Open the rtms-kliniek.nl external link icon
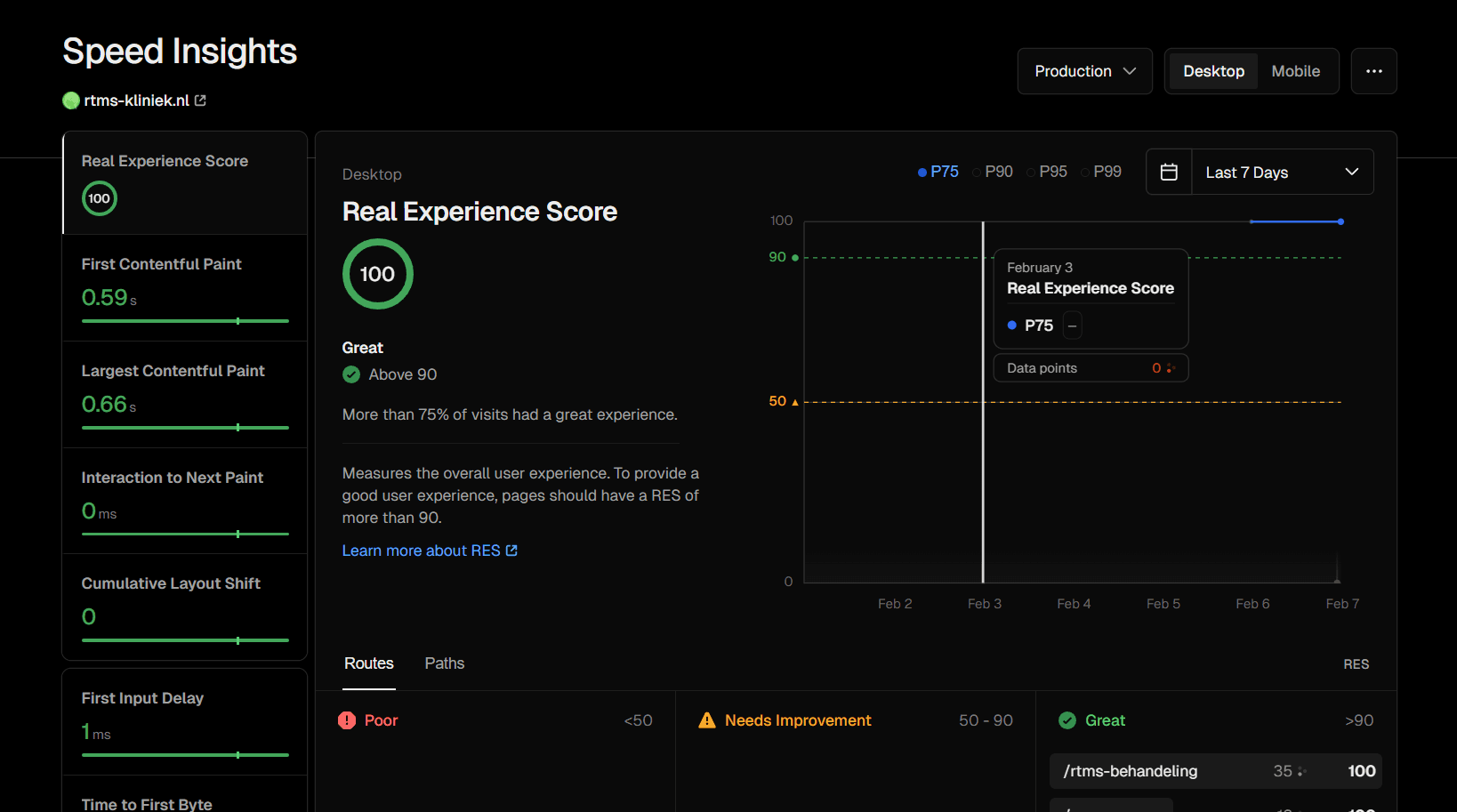Image resolution: width=1457 pixels, height=812 pixels. point(200,100)
